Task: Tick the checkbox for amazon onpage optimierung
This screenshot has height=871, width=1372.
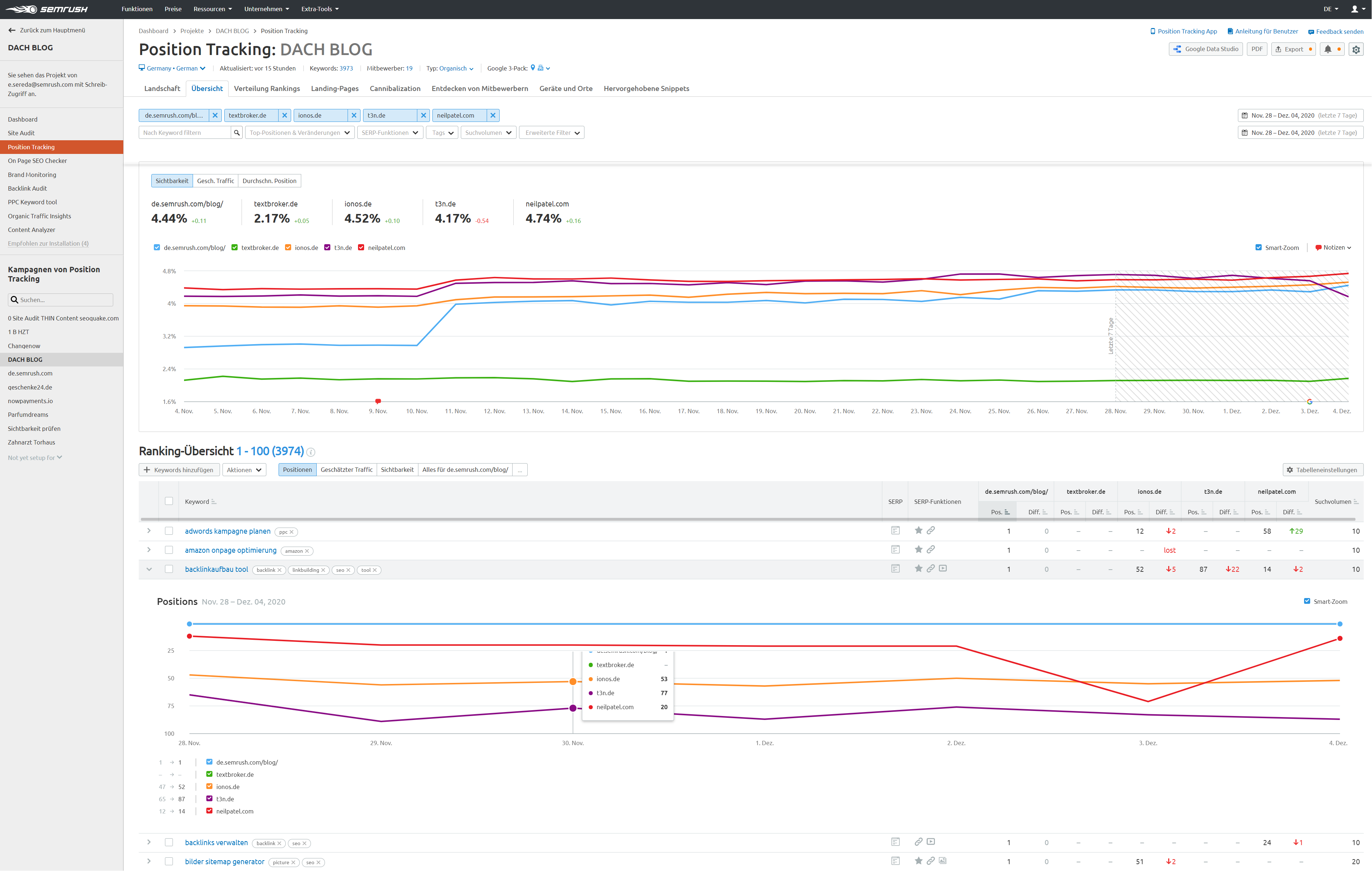Action: click(169, 550)
